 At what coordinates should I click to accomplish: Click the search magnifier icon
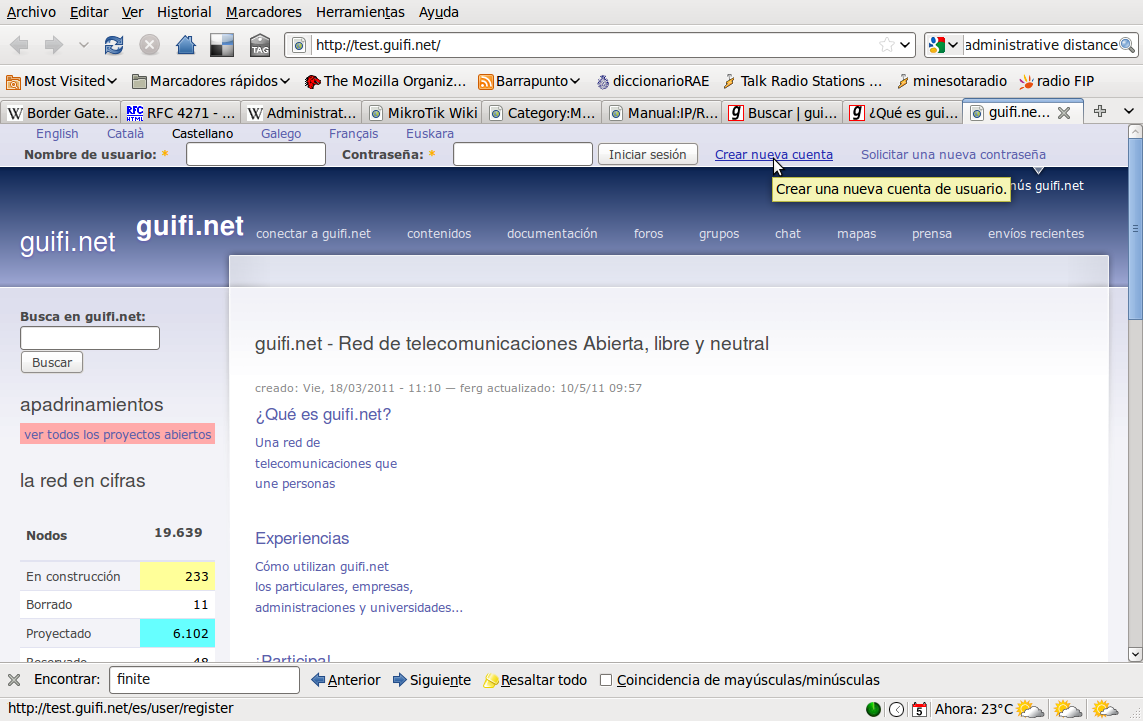point(1127,45)
